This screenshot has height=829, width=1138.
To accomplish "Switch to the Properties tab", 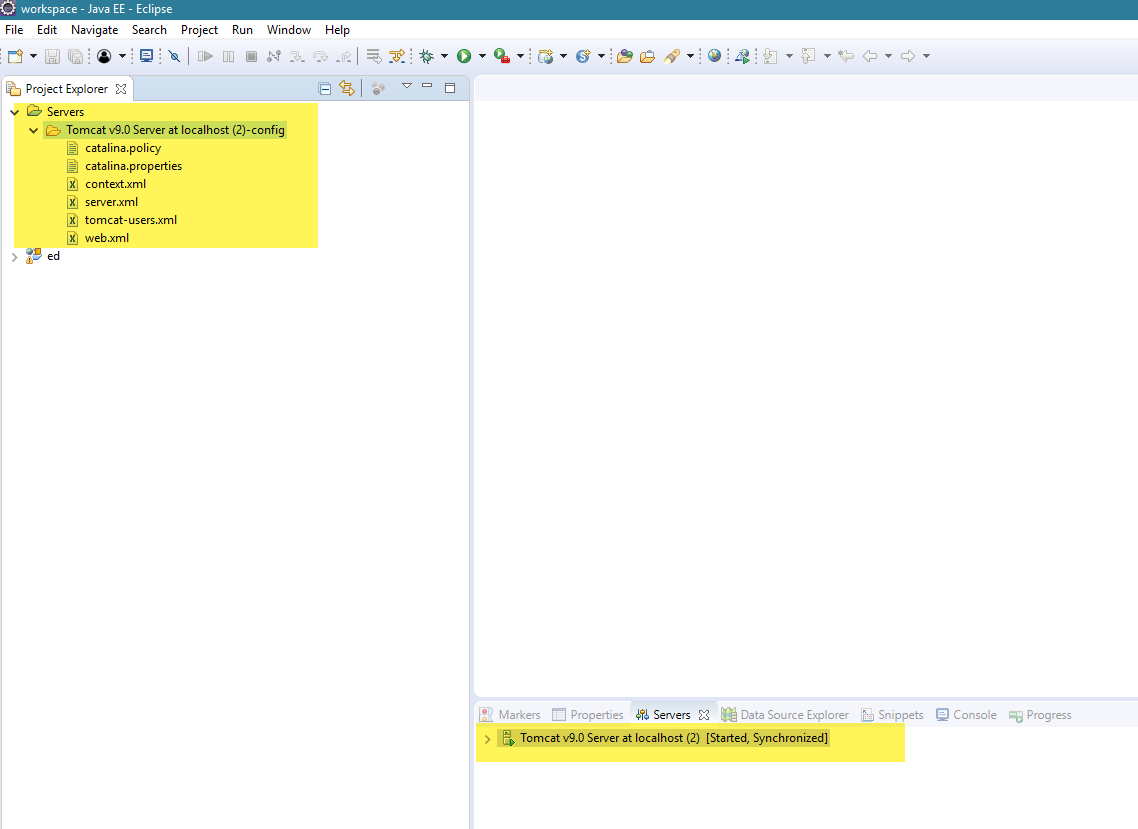I will [x=588, y=715].
